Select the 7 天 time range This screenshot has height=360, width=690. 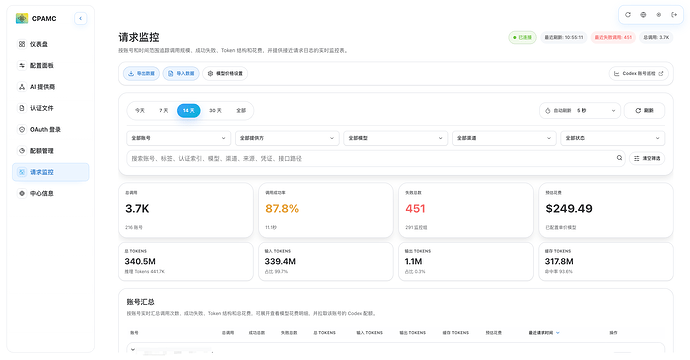coord(164,110)
